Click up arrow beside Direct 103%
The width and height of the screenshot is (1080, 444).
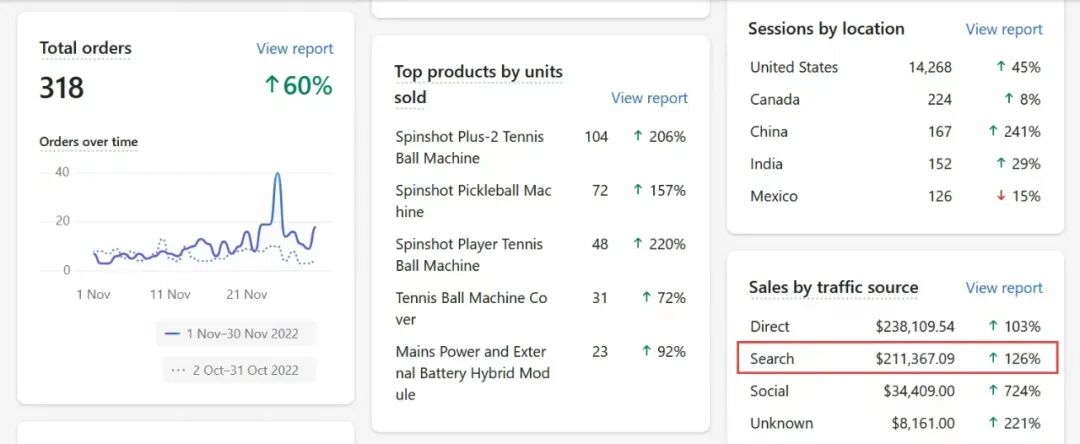(x=993, y=326)
